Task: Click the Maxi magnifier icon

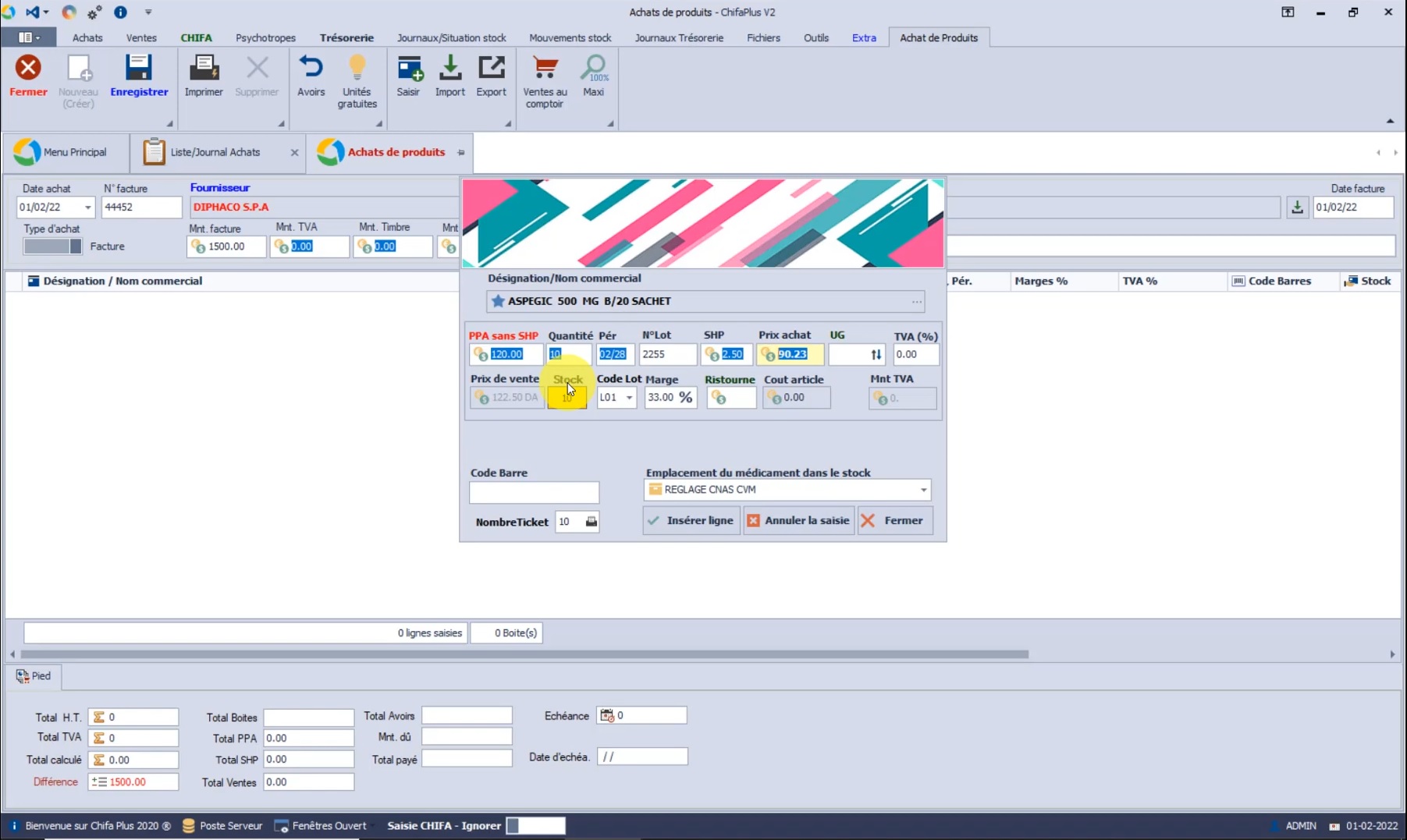Action: pyautogui.click(x=593, y=69)
